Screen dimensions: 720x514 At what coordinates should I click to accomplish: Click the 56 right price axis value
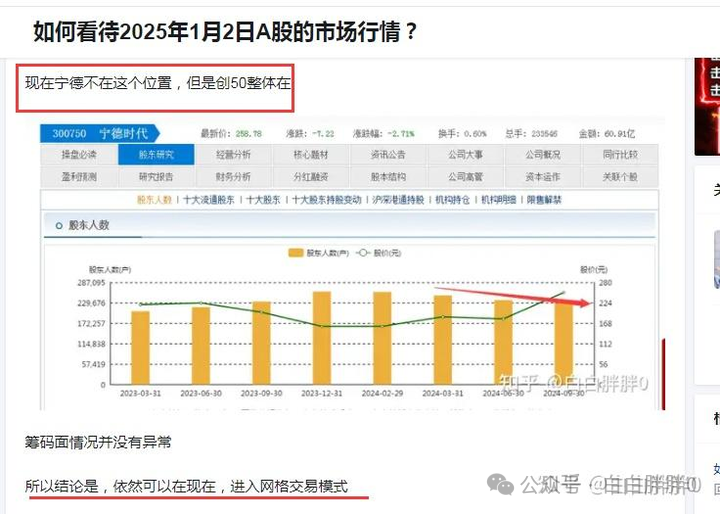click(x=603, y=365)
